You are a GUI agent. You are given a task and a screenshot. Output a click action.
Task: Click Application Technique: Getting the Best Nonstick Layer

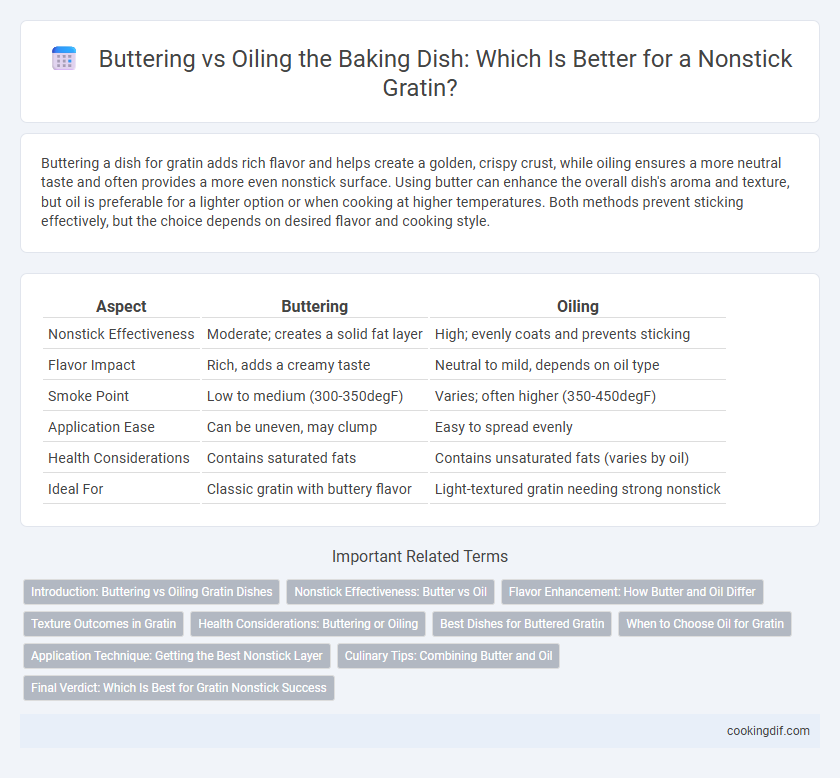(x=177, y=656)
